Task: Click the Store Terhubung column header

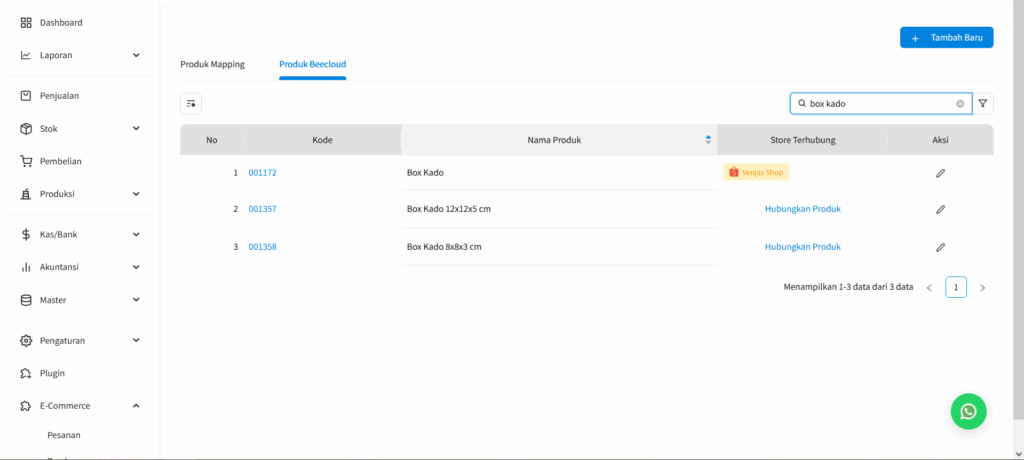Action: pyautogui.click(x=803, y=140)
